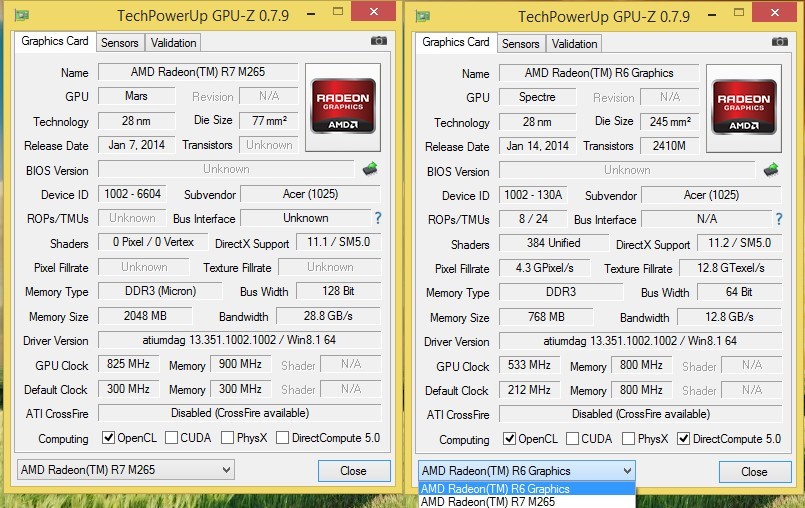Click Bus Interface question mark in R7 M265 window

coord(378,218)
